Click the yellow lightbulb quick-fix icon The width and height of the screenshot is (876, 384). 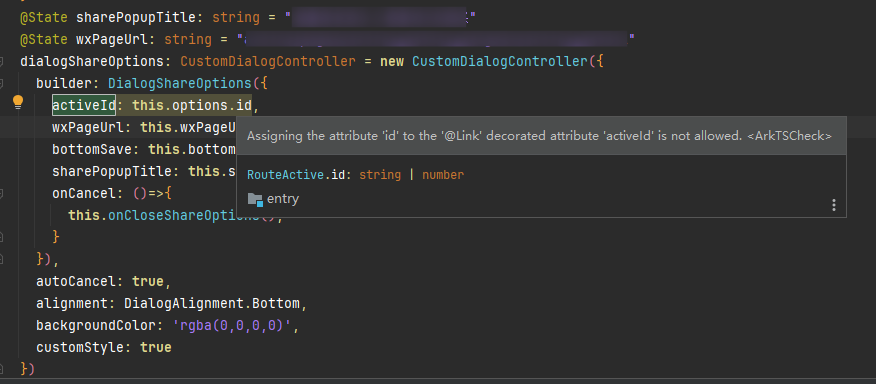18,102
